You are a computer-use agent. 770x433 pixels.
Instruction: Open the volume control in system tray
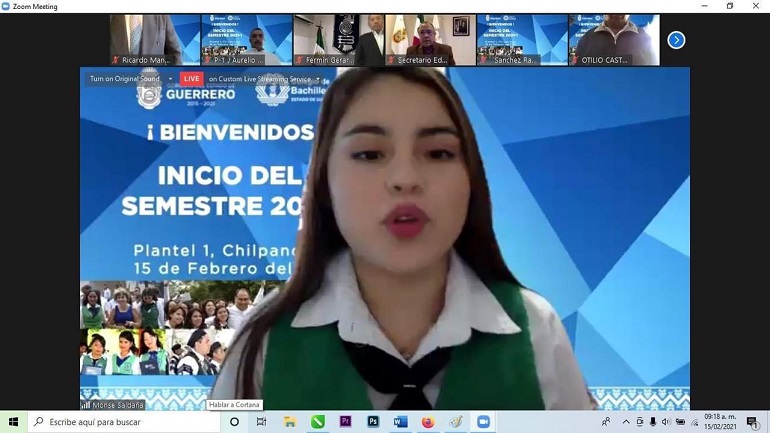(666, 422)
